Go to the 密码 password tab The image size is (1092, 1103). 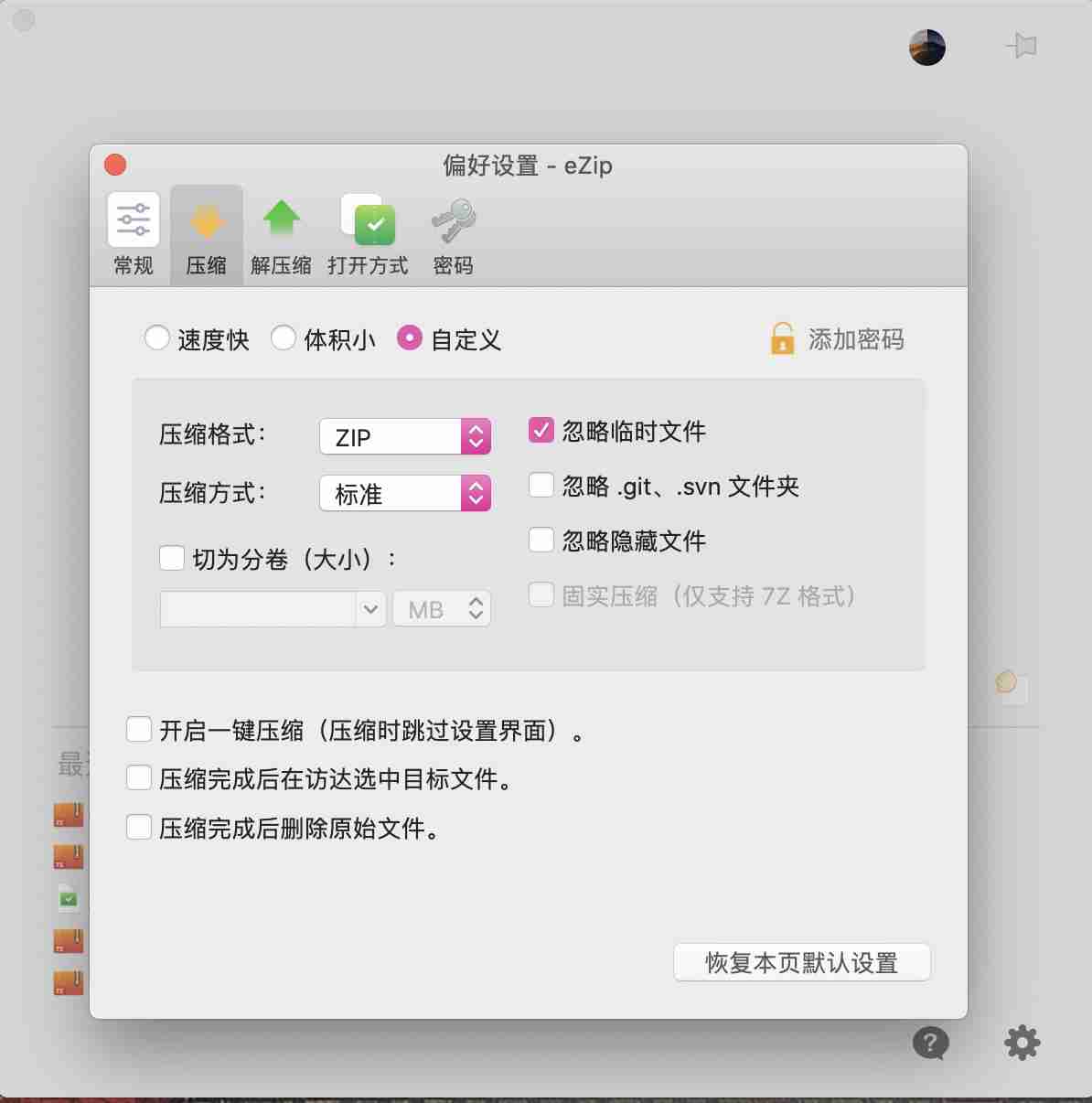(453, 234)
